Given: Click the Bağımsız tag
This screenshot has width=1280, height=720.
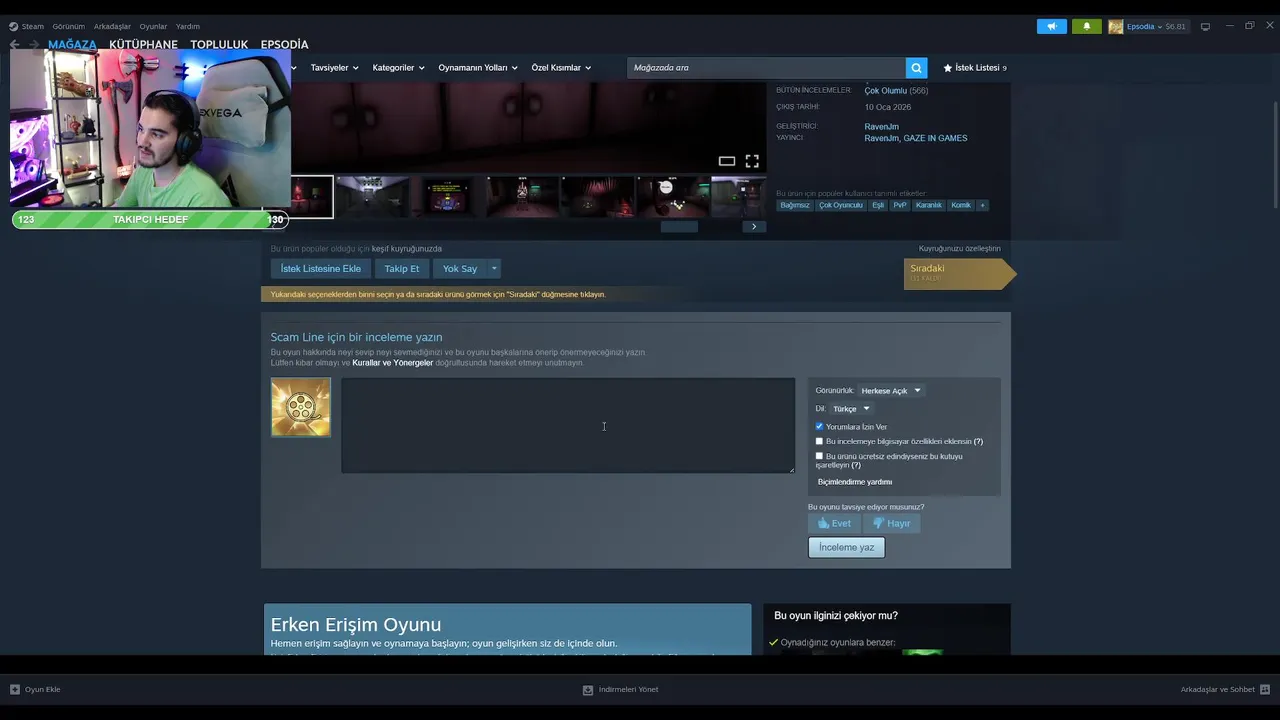Looking at the screenshot, I should pos(795,205).
